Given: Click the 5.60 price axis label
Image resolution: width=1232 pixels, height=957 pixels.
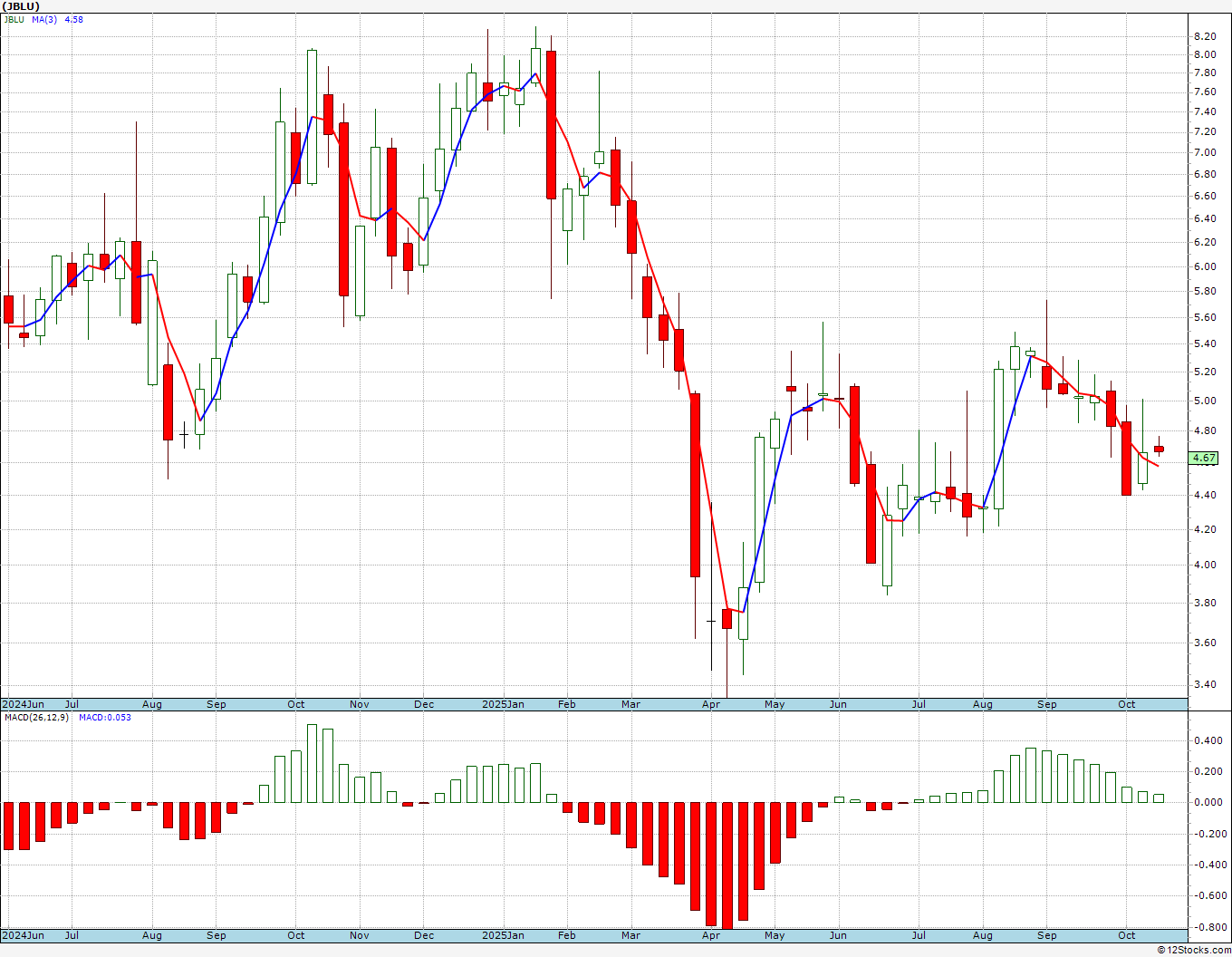Looking at the screenshot, I should pyautogui.click(x=1205, y=317).
